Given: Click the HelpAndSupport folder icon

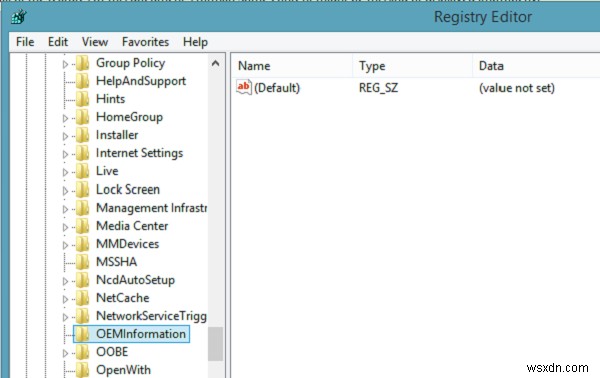Looking at the screenshot, I should coord(82,81).
